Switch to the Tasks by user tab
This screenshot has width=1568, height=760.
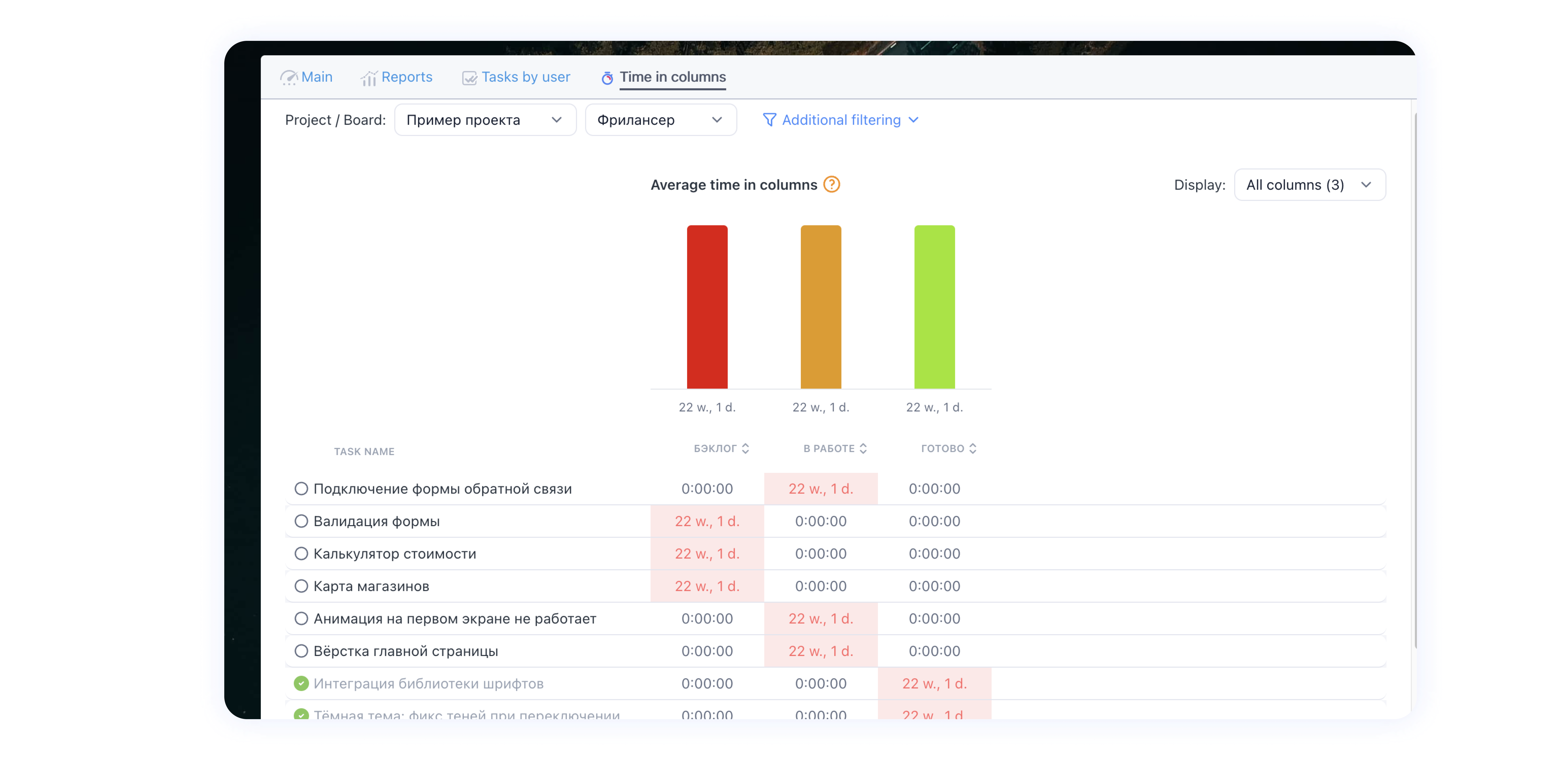pyautogui.click(x=525, y=77)
